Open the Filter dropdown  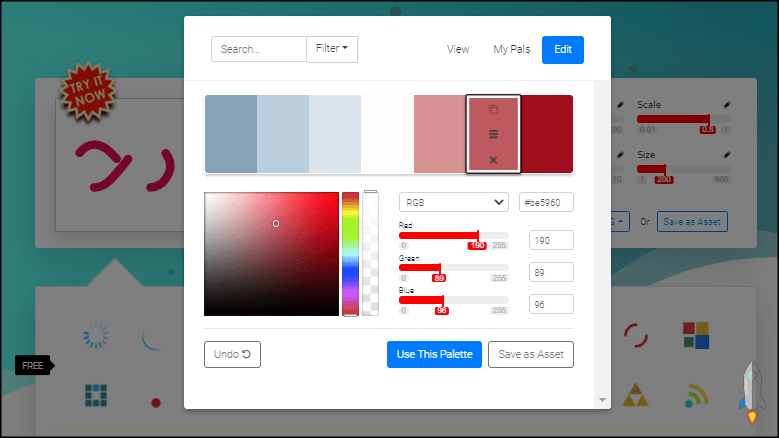pos(332,49)
